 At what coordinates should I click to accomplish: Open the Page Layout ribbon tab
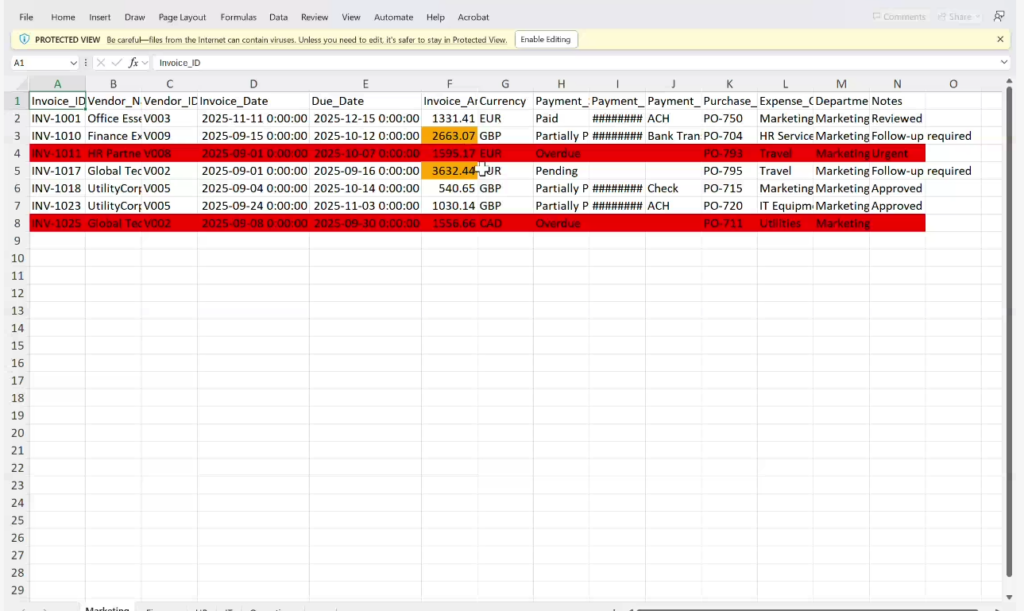coord(182,17)
